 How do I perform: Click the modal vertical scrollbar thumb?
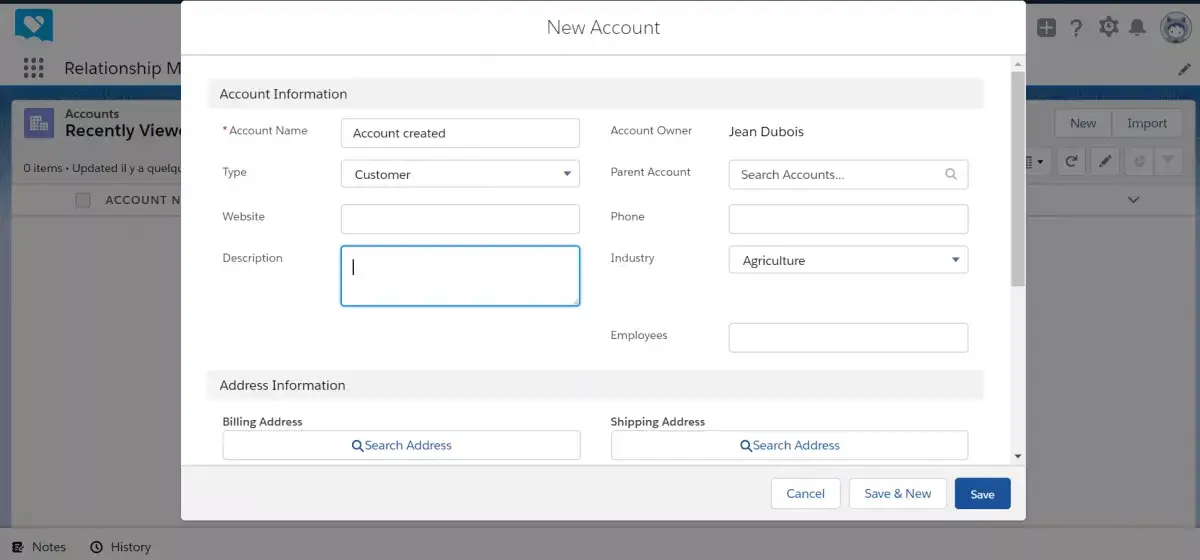coord(1018,178)
